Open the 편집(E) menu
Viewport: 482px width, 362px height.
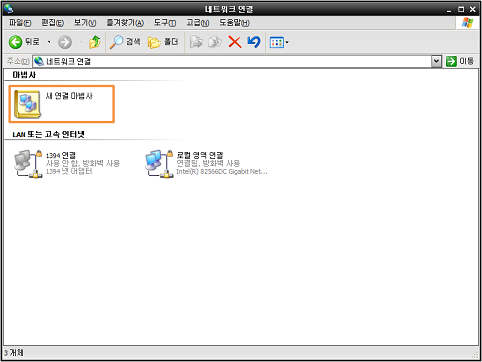click(x=52, y=23)
